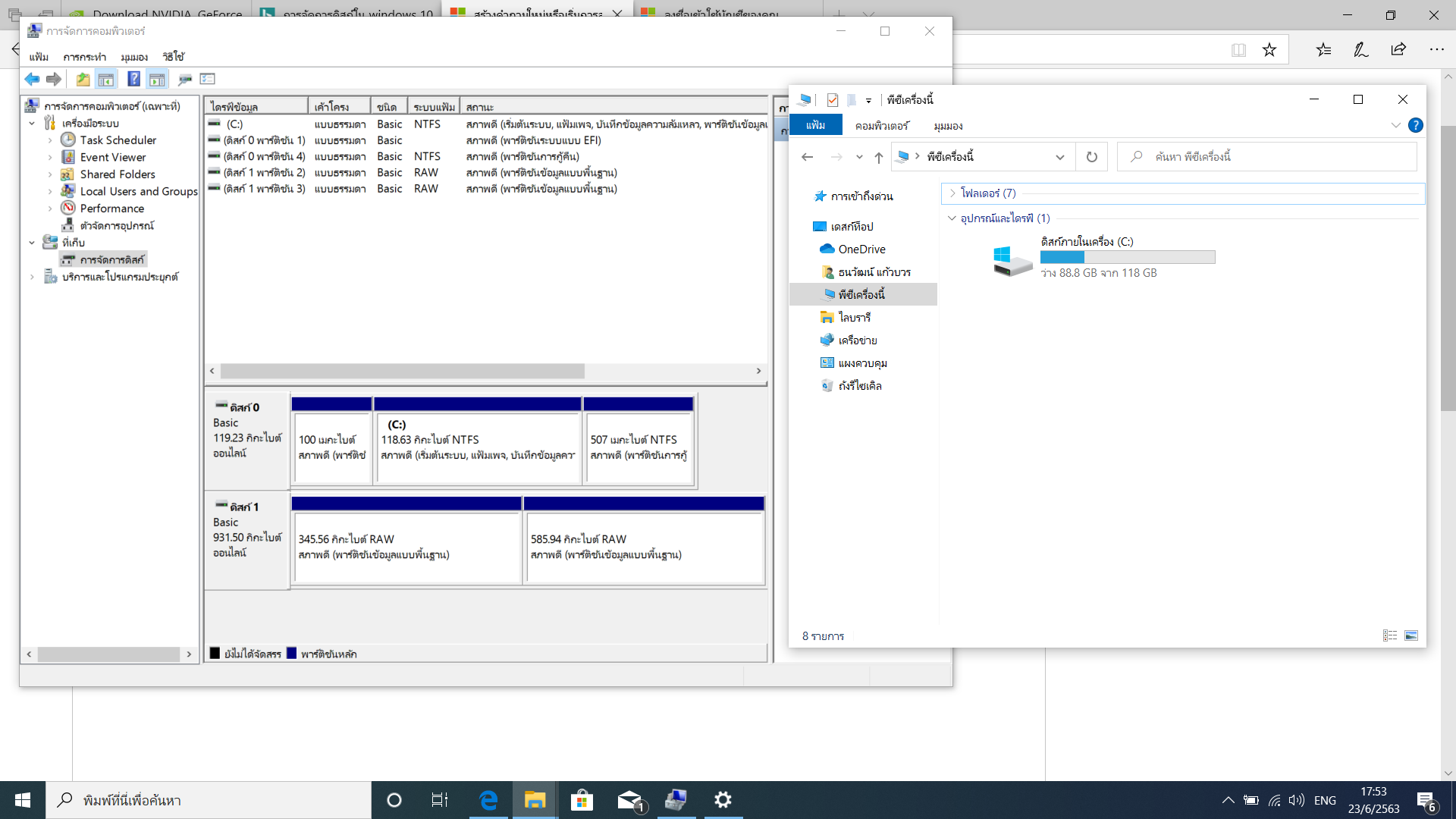Click the Up arrow in File Explorer navigation

pos(878,157)
